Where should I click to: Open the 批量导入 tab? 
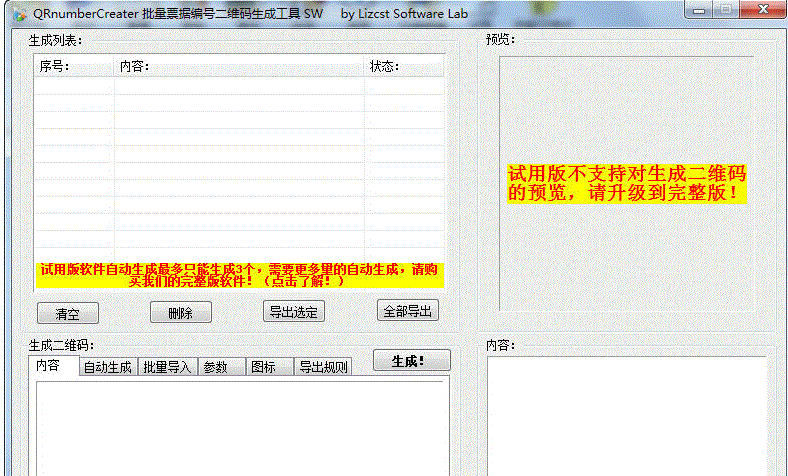pos(167,367)
